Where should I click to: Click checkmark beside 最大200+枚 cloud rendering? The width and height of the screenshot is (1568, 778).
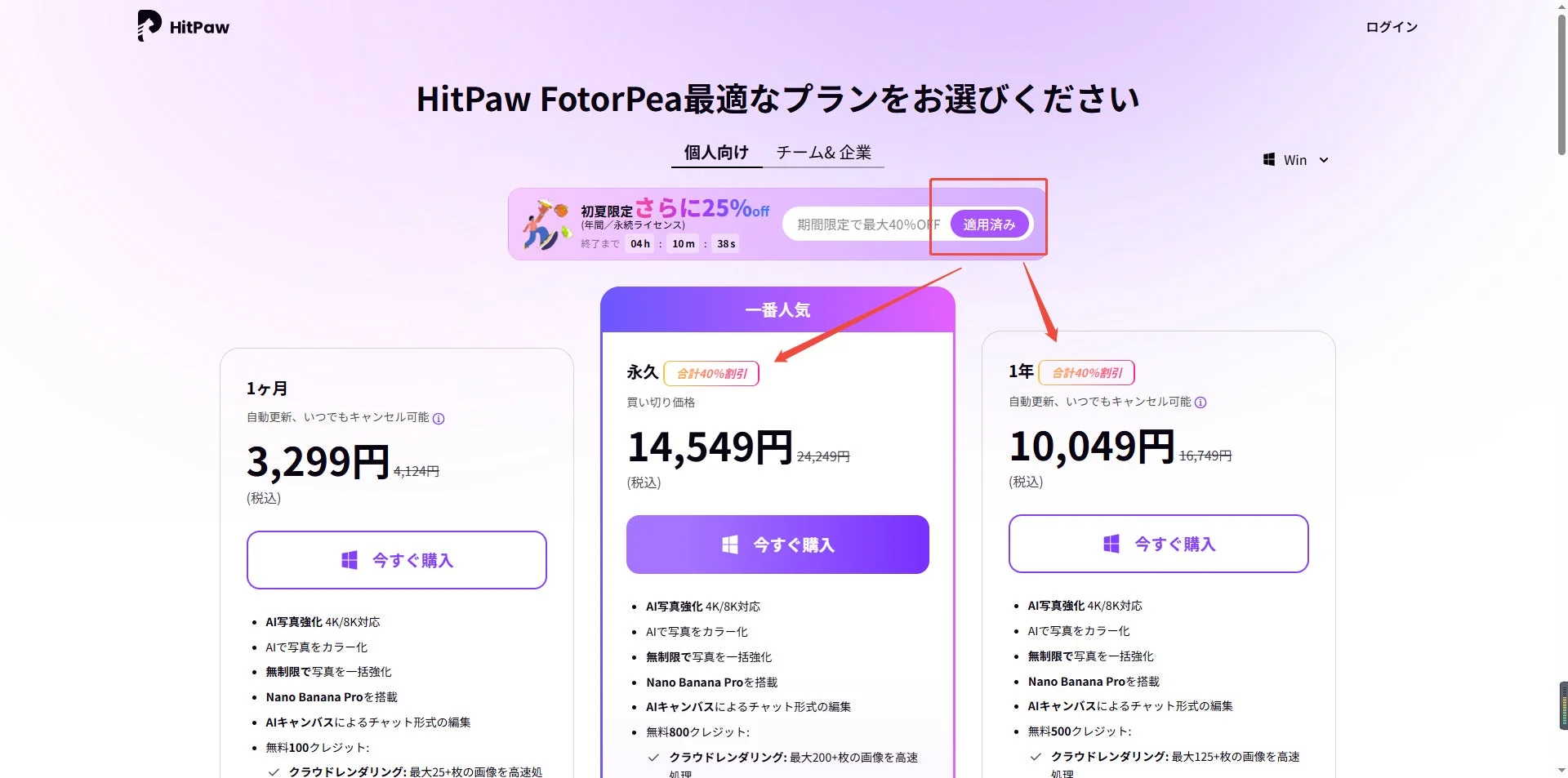(x=653, y=758)
